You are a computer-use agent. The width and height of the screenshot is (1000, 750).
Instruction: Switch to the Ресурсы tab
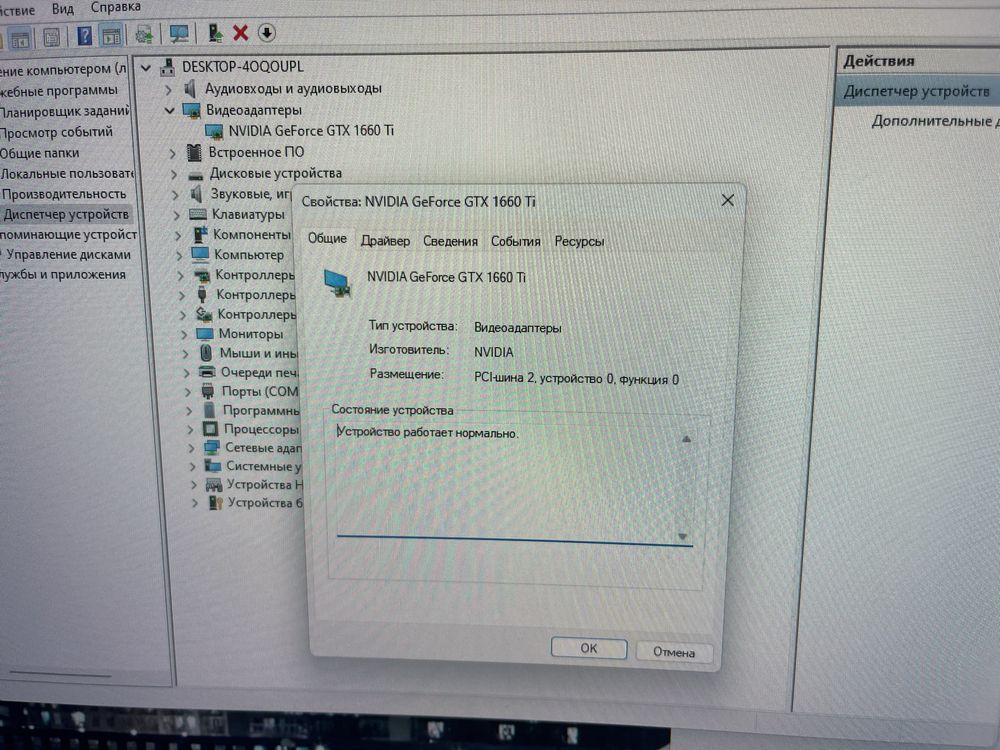point(579,242)
